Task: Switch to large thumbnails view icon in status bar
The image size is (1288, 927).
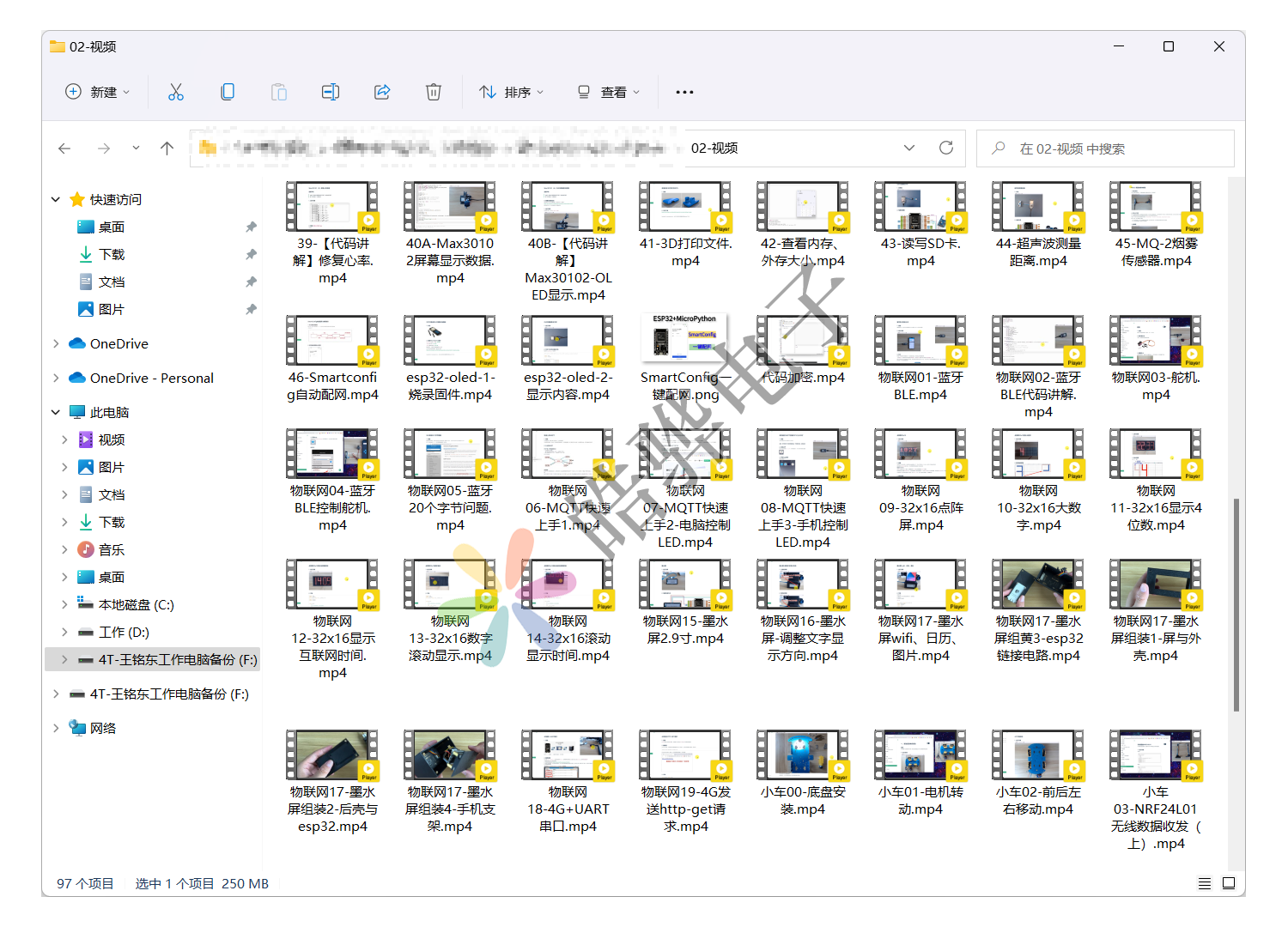Action: click(1229, 883)
